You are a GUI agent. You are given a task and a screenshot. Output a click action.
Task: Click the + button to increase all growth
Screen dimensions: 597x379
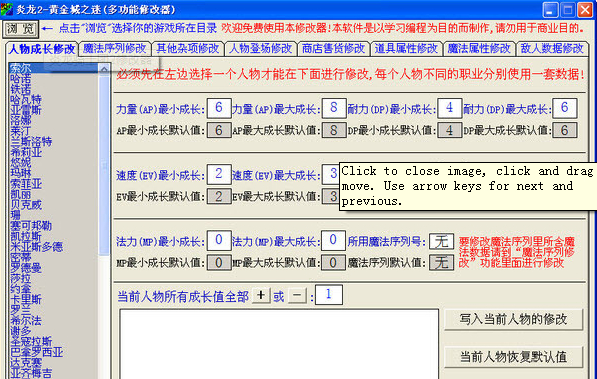click(x=261, y=296)
